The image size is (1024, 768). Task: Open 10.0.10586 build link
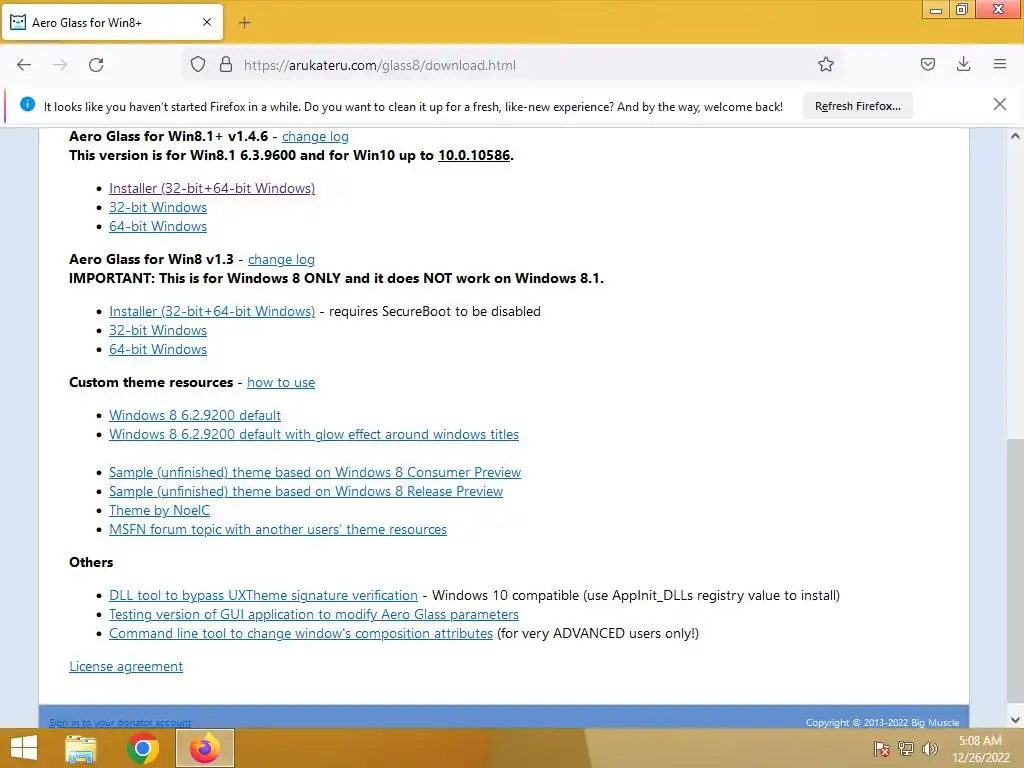click(473, 155)
